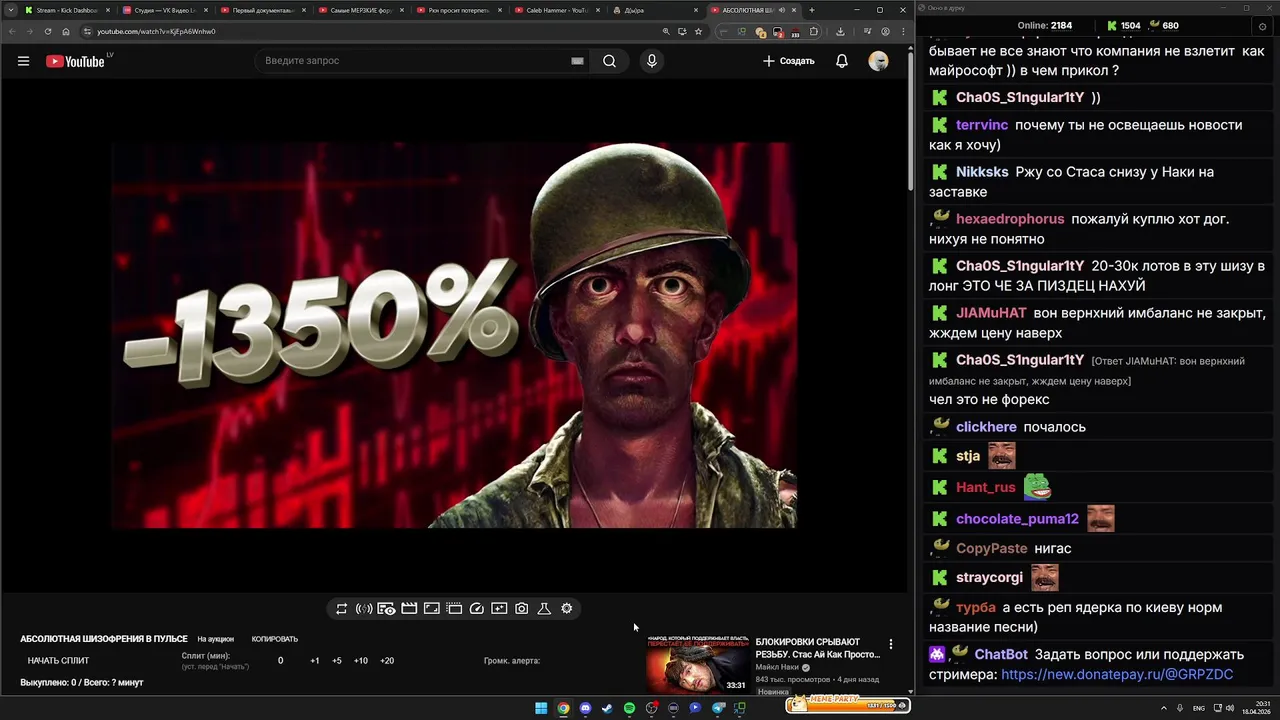
Task: Click the video thumbnail showing -1350%
Action: pyautogui.click(x=454, y=335)
